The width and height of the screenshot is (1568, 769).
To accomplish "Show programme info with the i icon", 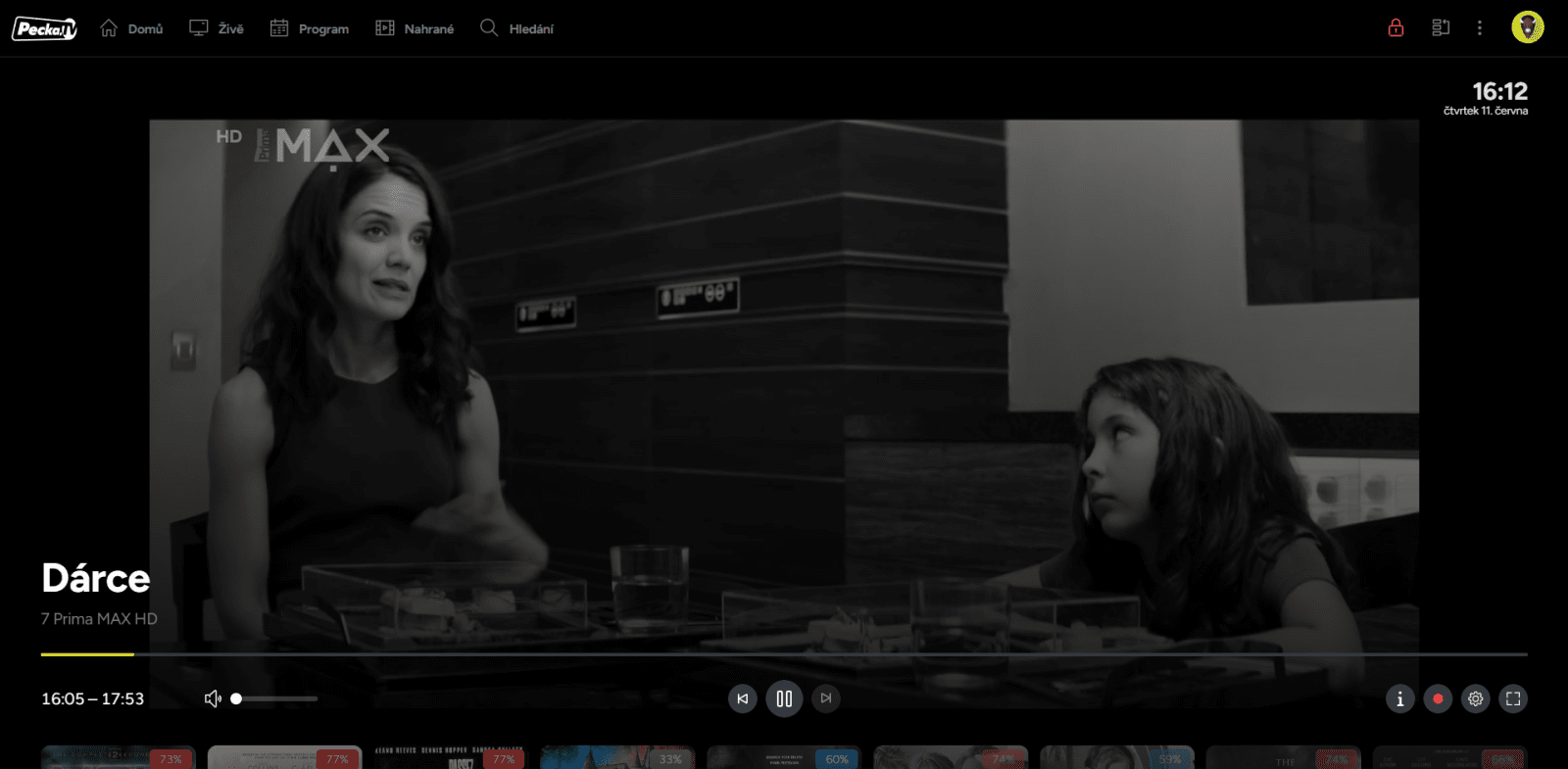I will click(x=1399, y=698).
